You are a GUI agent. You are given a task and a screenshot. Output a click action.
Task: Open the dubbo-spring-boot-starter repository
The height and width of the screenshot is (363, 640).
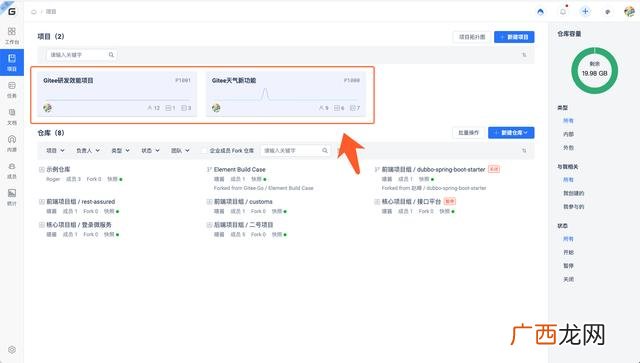[x=433, y=169]
